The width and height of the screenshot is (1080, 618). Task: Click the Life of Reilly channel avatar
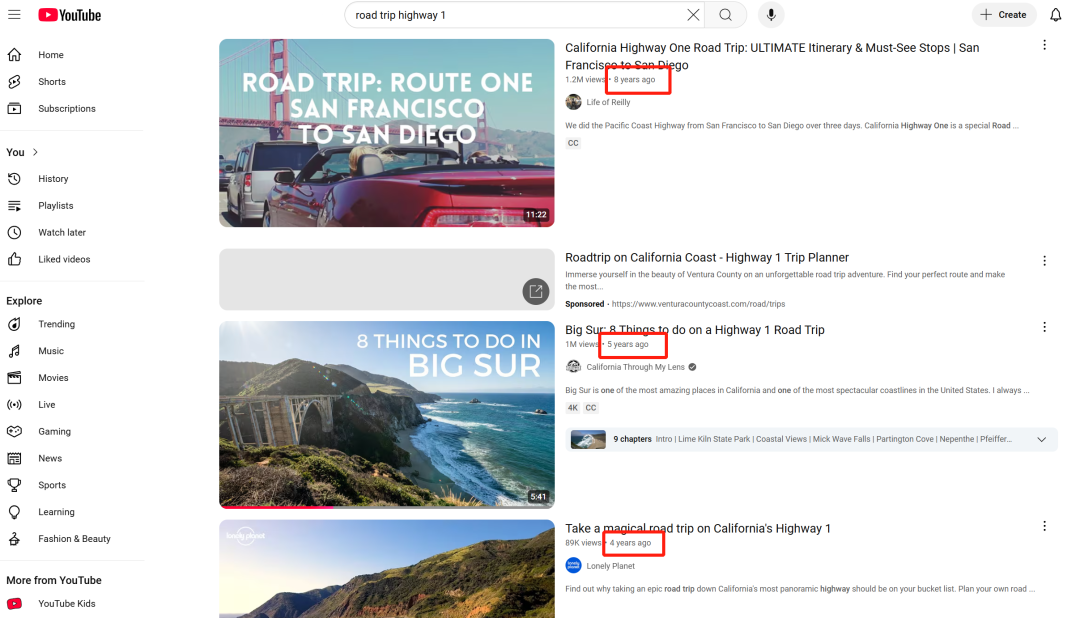tap(573, 102)
